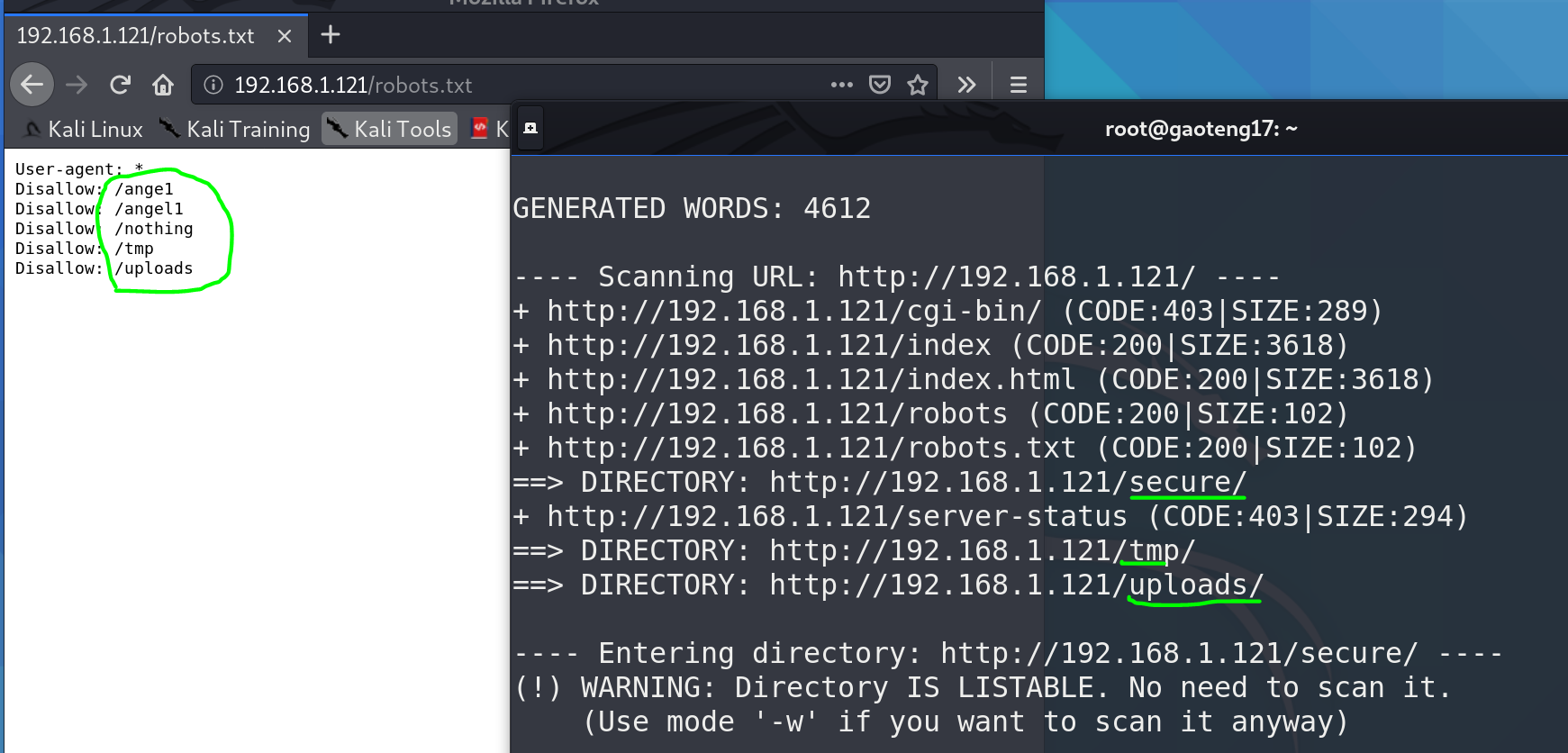The width and height of the screenshot is (1568, 753).
Task: Open the Kali Tools bookmark
Action: tap(390, 129)
